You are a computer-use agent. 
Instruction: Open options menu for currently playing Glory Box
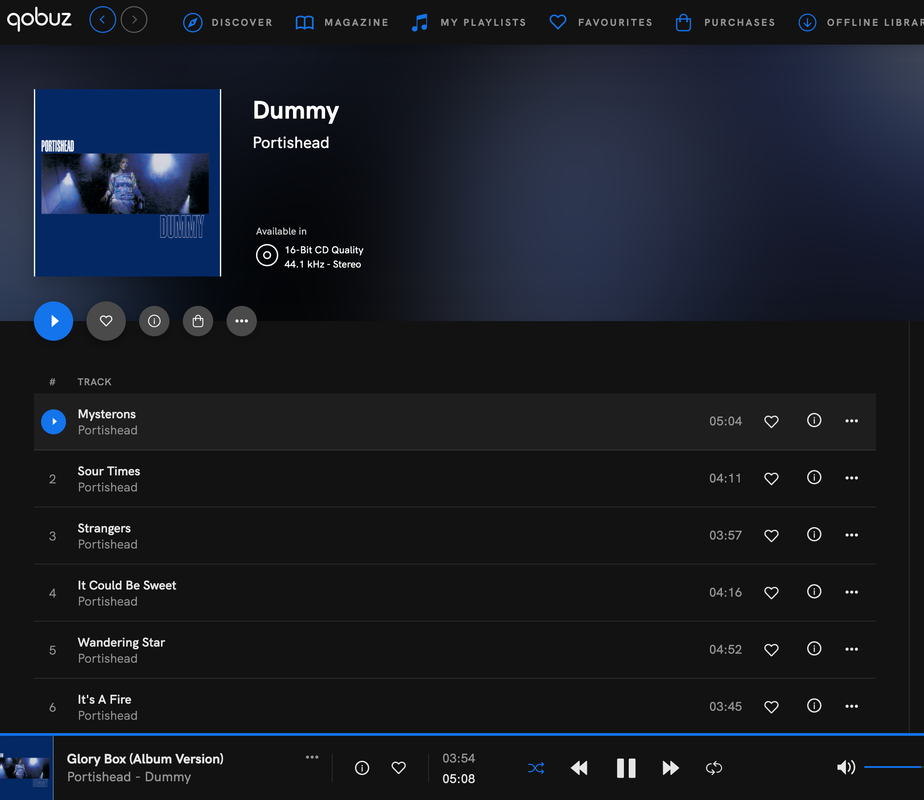click(x=312, y=757)
